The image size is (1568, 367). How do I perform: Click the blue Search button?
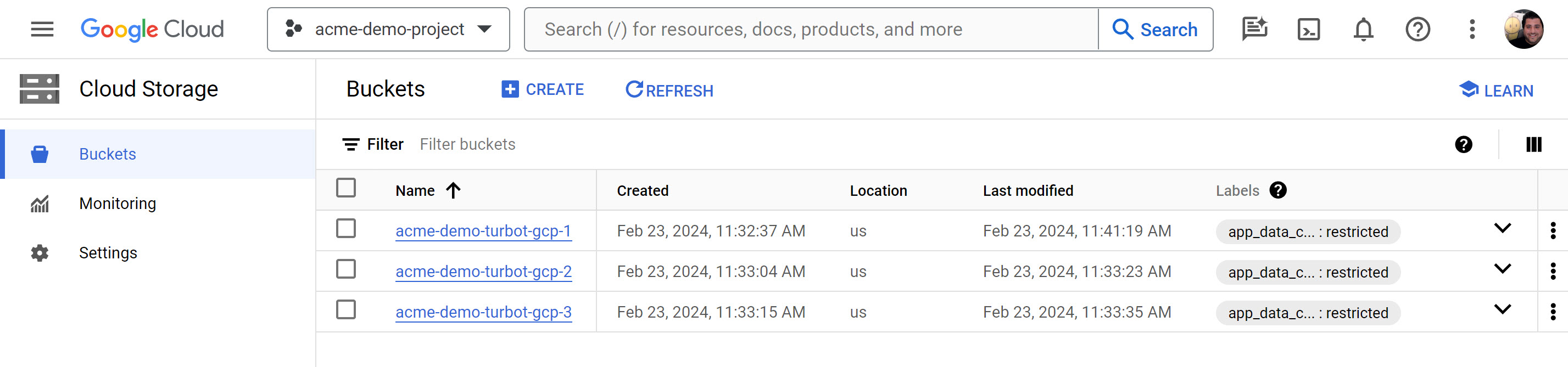[1156, 29]
